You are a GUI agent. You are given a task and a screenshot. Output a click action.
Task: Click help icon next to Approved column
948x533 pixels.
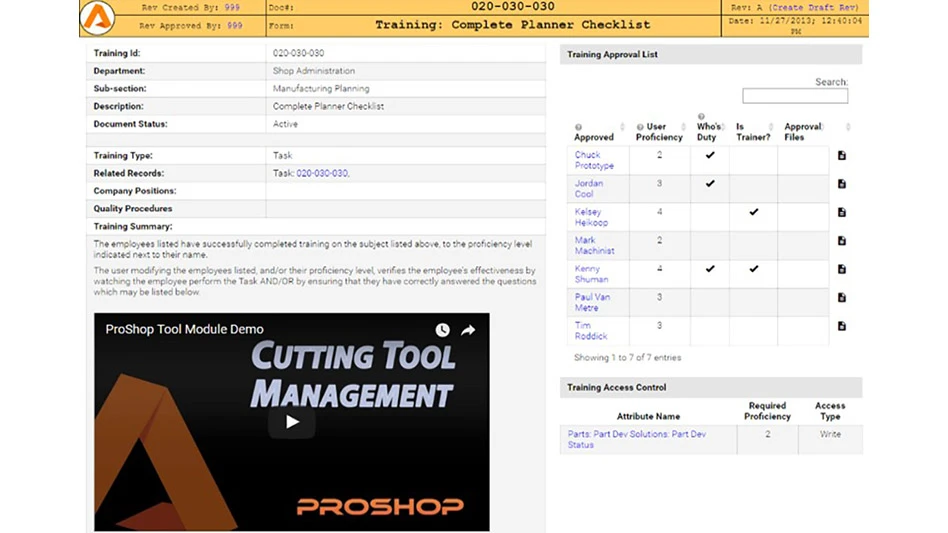click(578, 127)
